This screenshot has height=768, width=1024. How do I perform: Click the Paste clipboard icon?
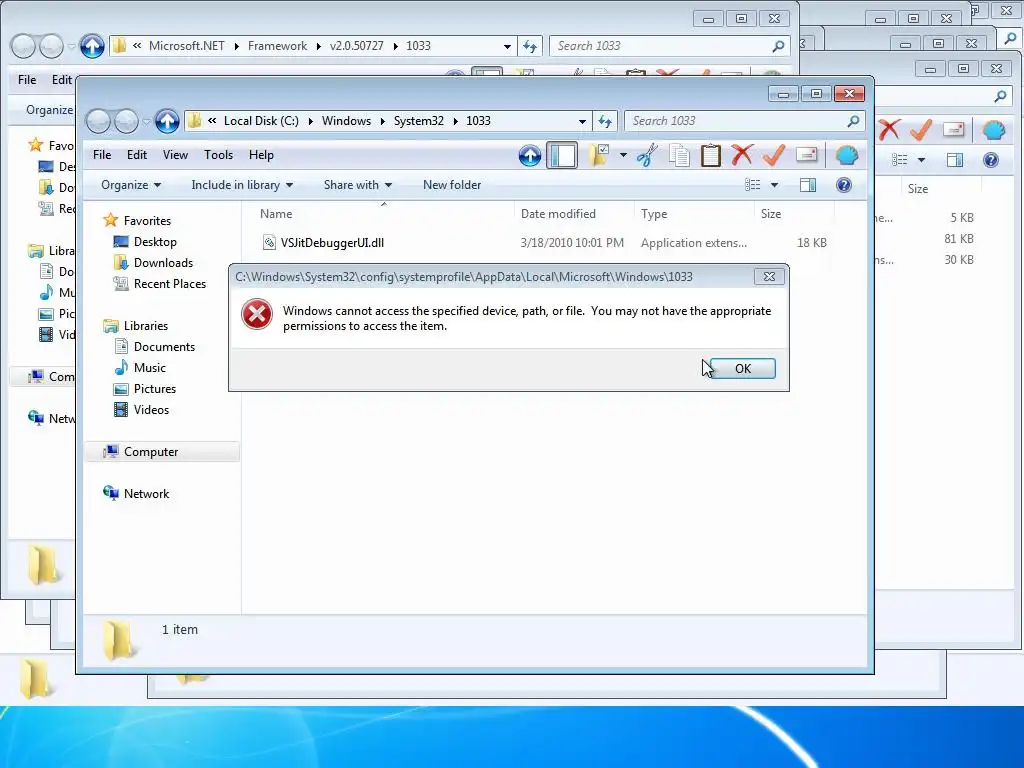point(711,155)
